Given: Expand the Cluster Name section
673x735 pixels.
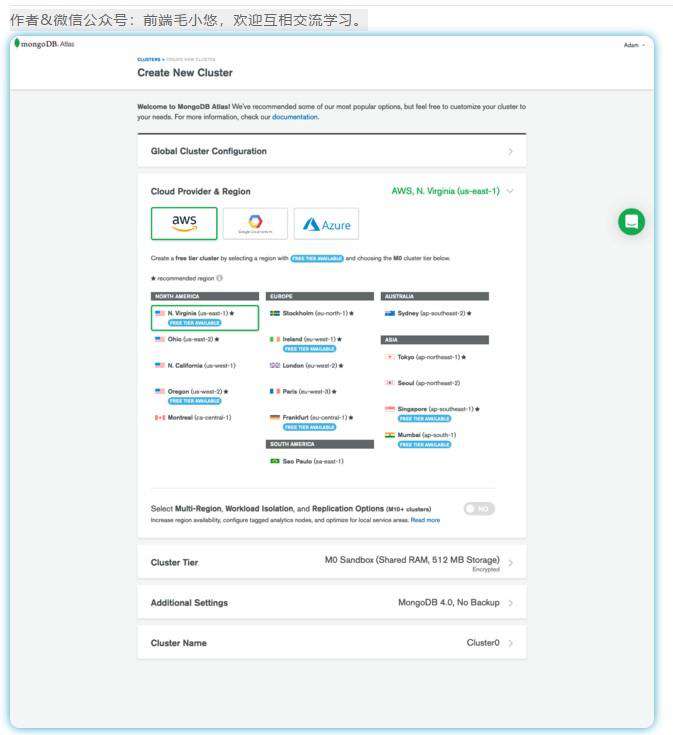Looking at the screenshot, I should coord(332,643).
